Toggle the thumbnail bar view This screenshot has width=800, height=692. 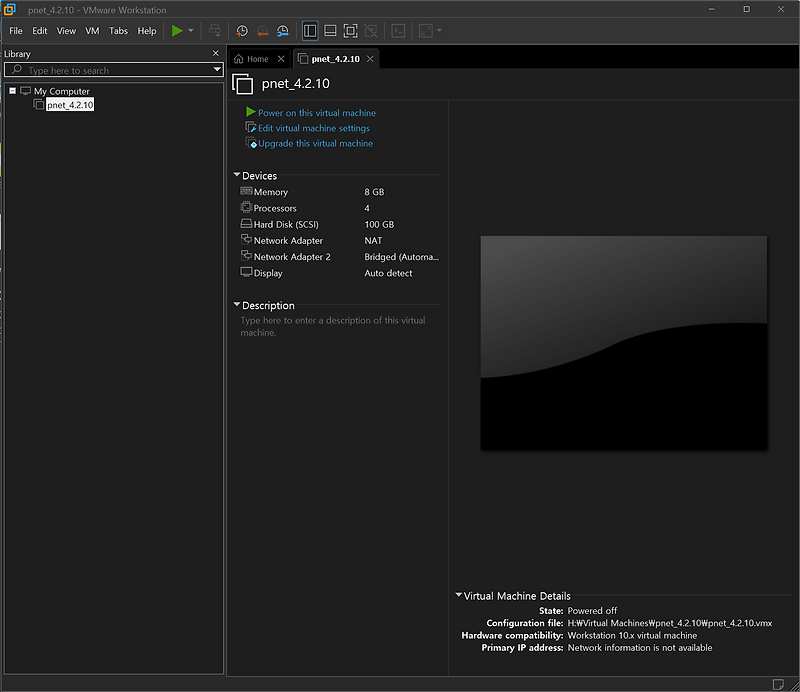(x=330, y=31)
